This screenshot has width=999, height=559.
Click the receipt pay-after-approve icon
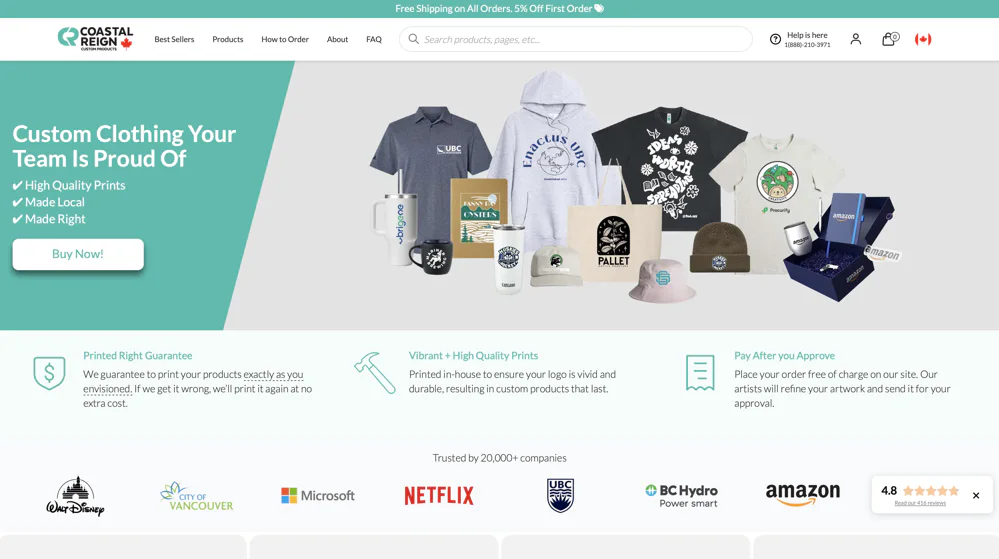700,373
